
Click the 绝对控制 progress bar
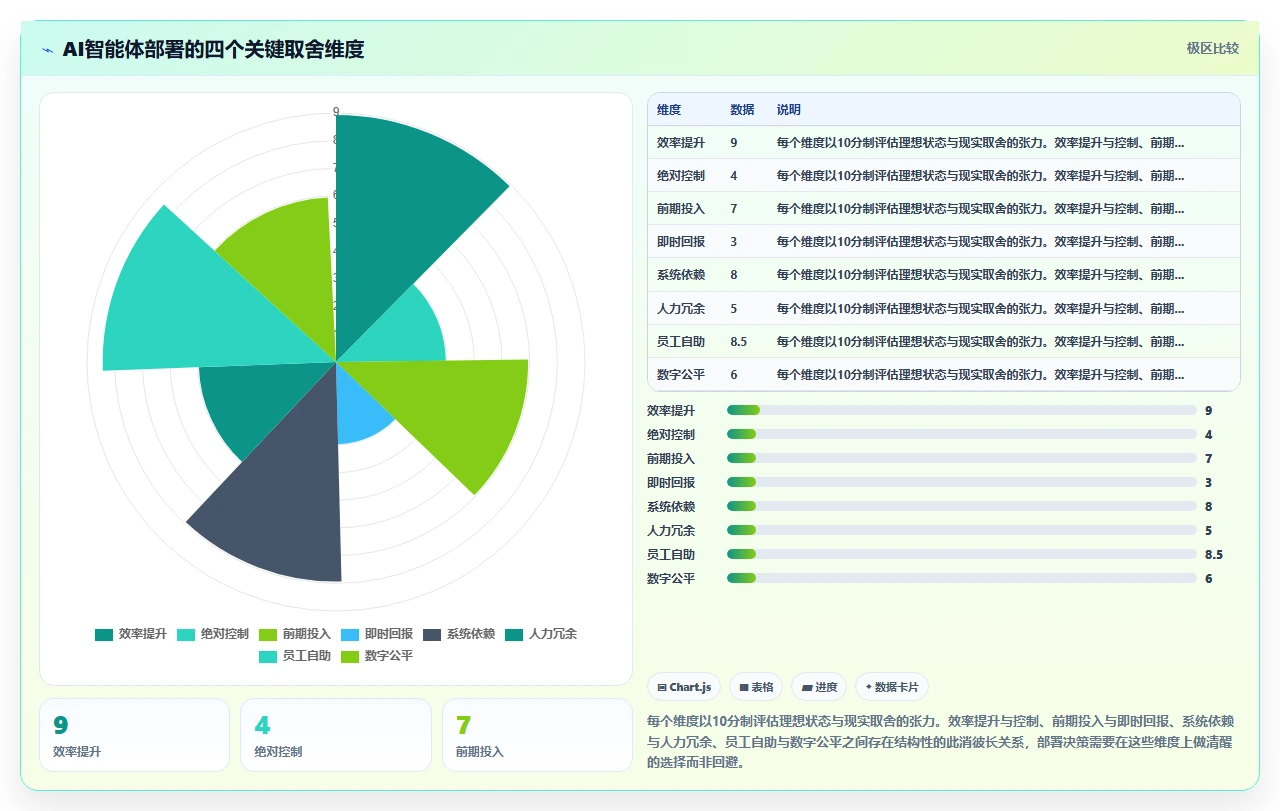click(962, 434)
